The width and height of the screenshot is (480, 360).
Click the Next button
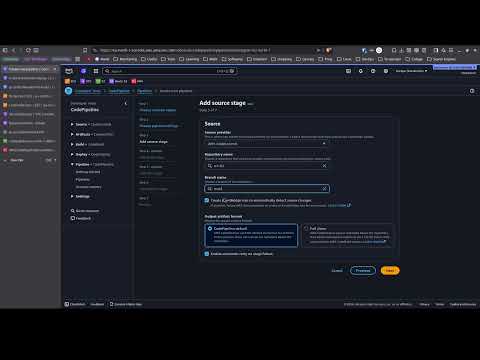[x=390, y=270]
